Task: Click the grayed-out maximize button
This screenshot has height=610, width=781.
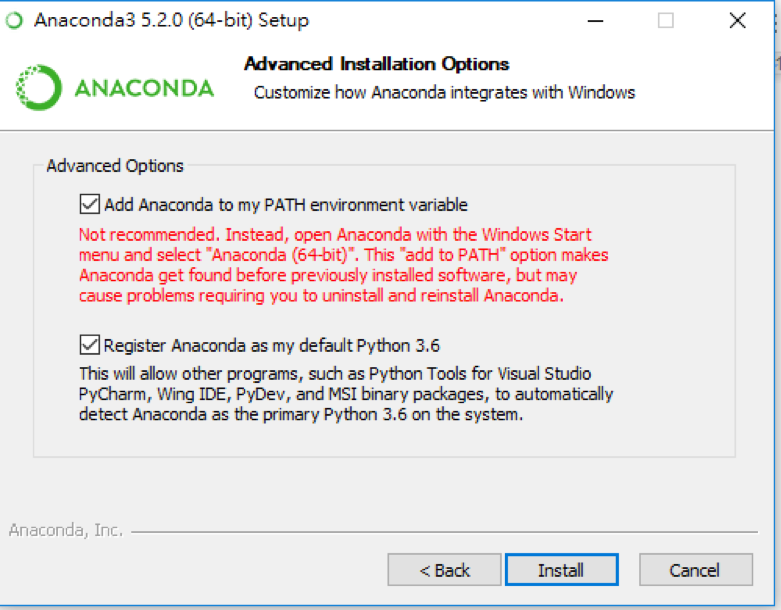Action: coord(665,21)
